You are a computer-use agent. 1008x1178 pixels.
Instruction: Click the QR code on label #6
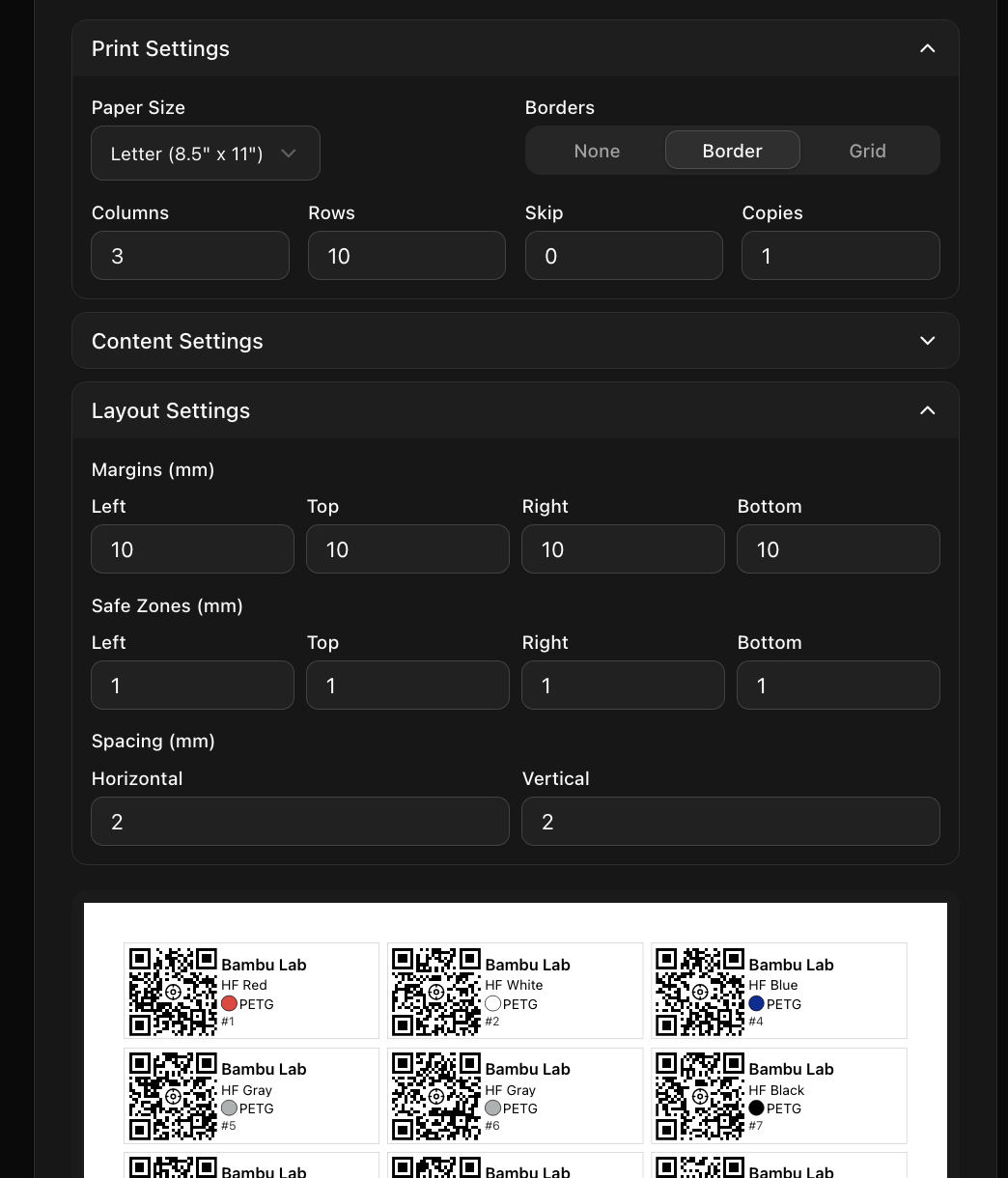(436, 1096)
